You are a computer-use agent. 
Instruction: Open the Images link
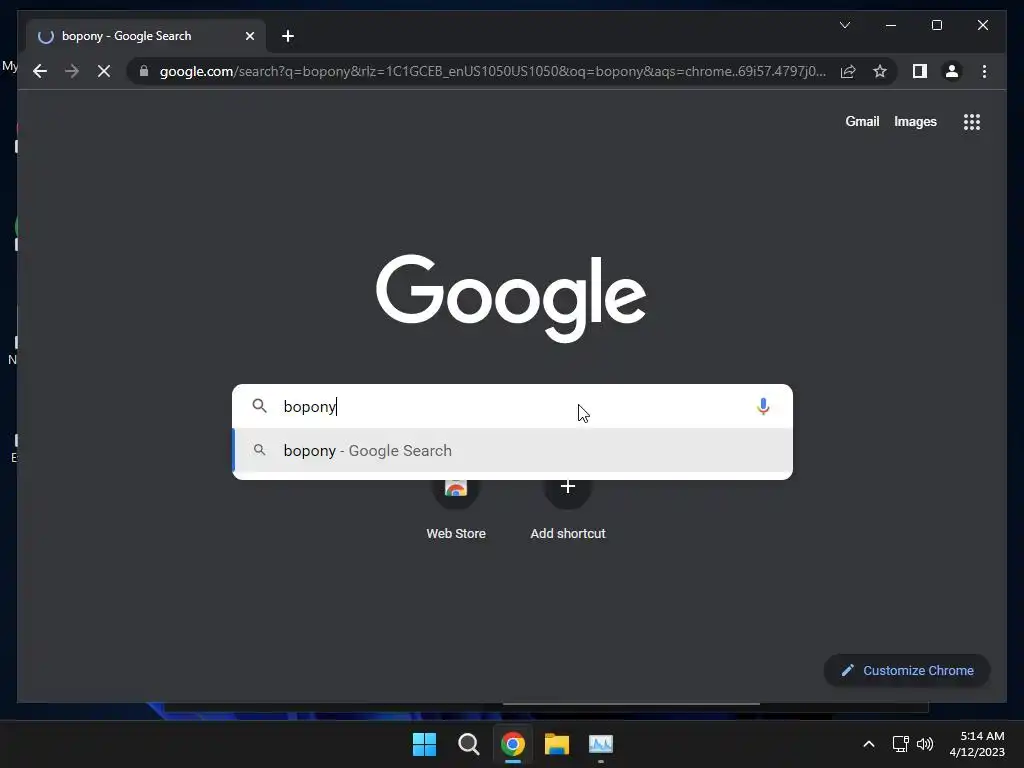pos(915,121)
